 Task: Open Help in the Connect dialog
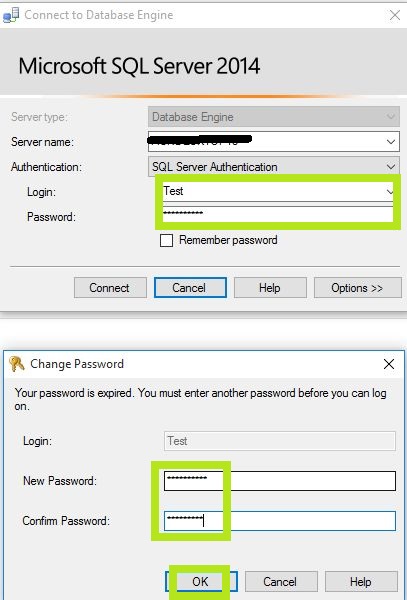[270, 287]
